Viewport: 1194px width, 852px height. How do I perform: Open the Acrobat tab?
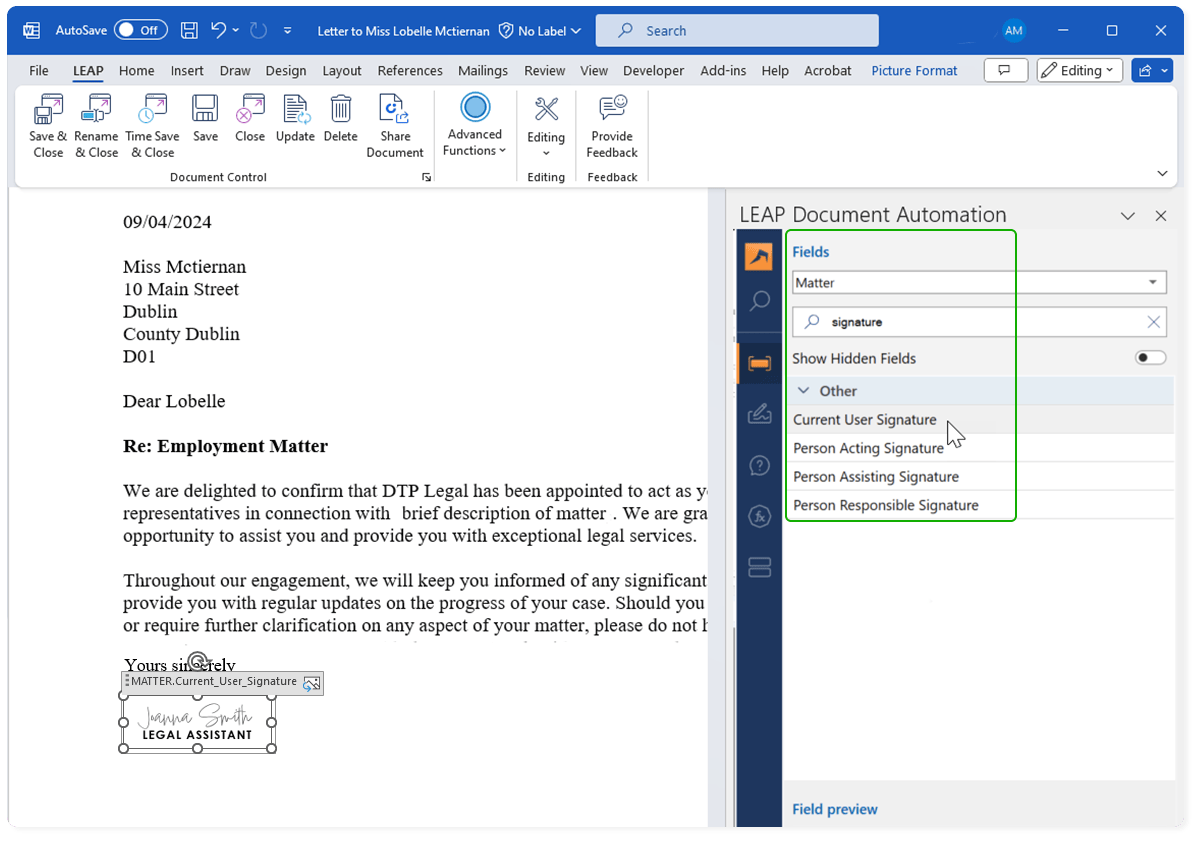[x=827, y=70]
